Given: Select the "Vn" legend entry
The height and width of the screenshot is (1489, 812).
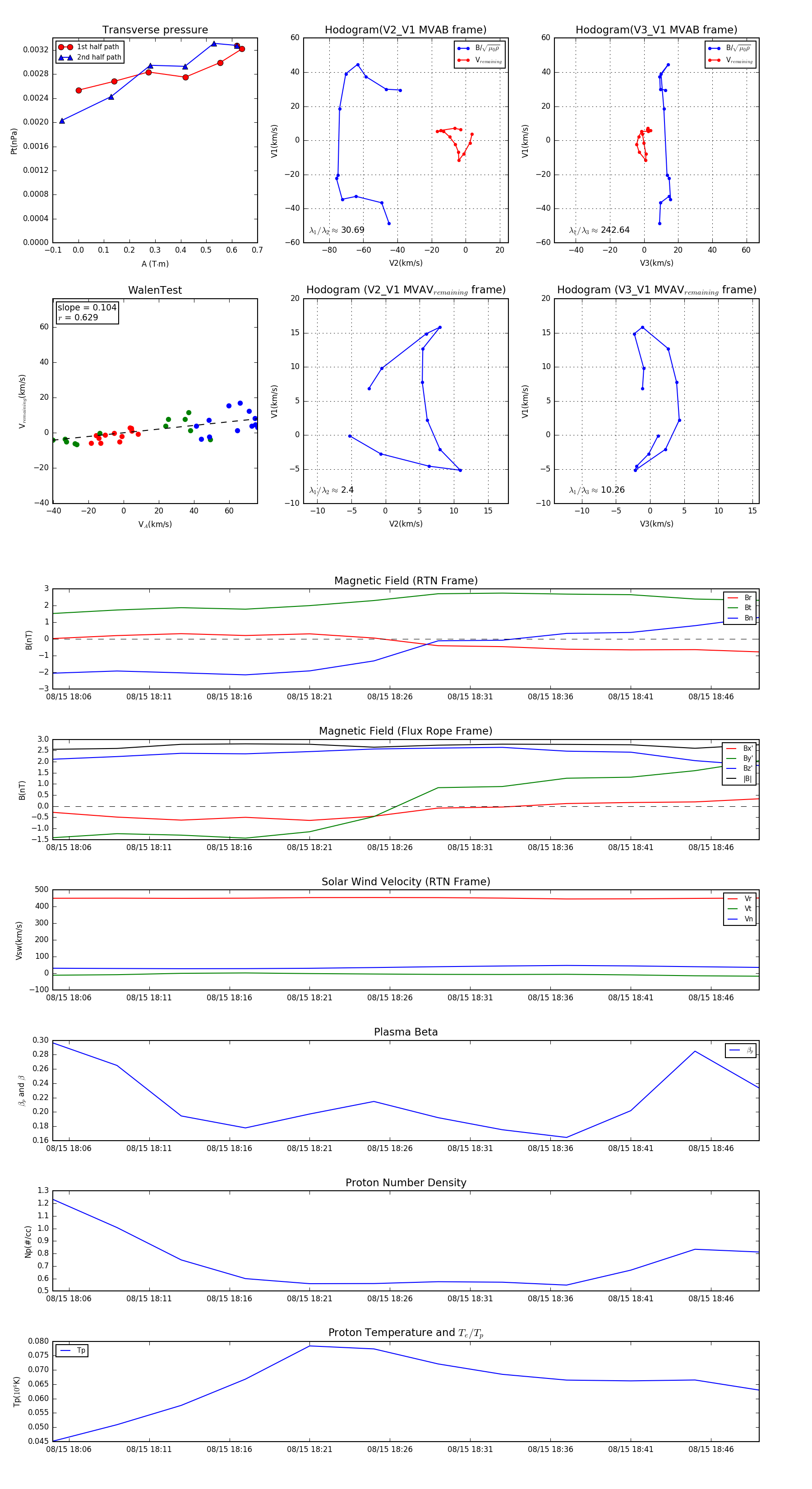Looking at the screenshot, I should [x=739, y=919].
